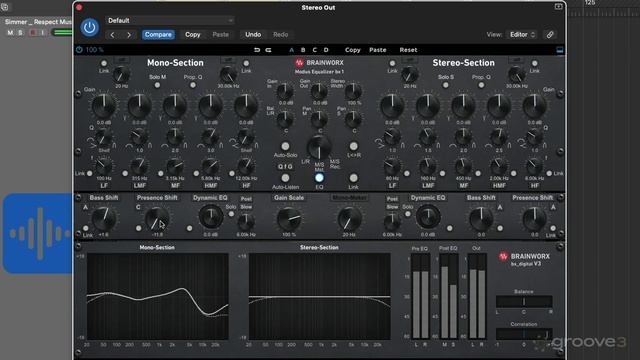
Task: Toggle the Auto-Solo button
Action: click(x=285, y=146)
